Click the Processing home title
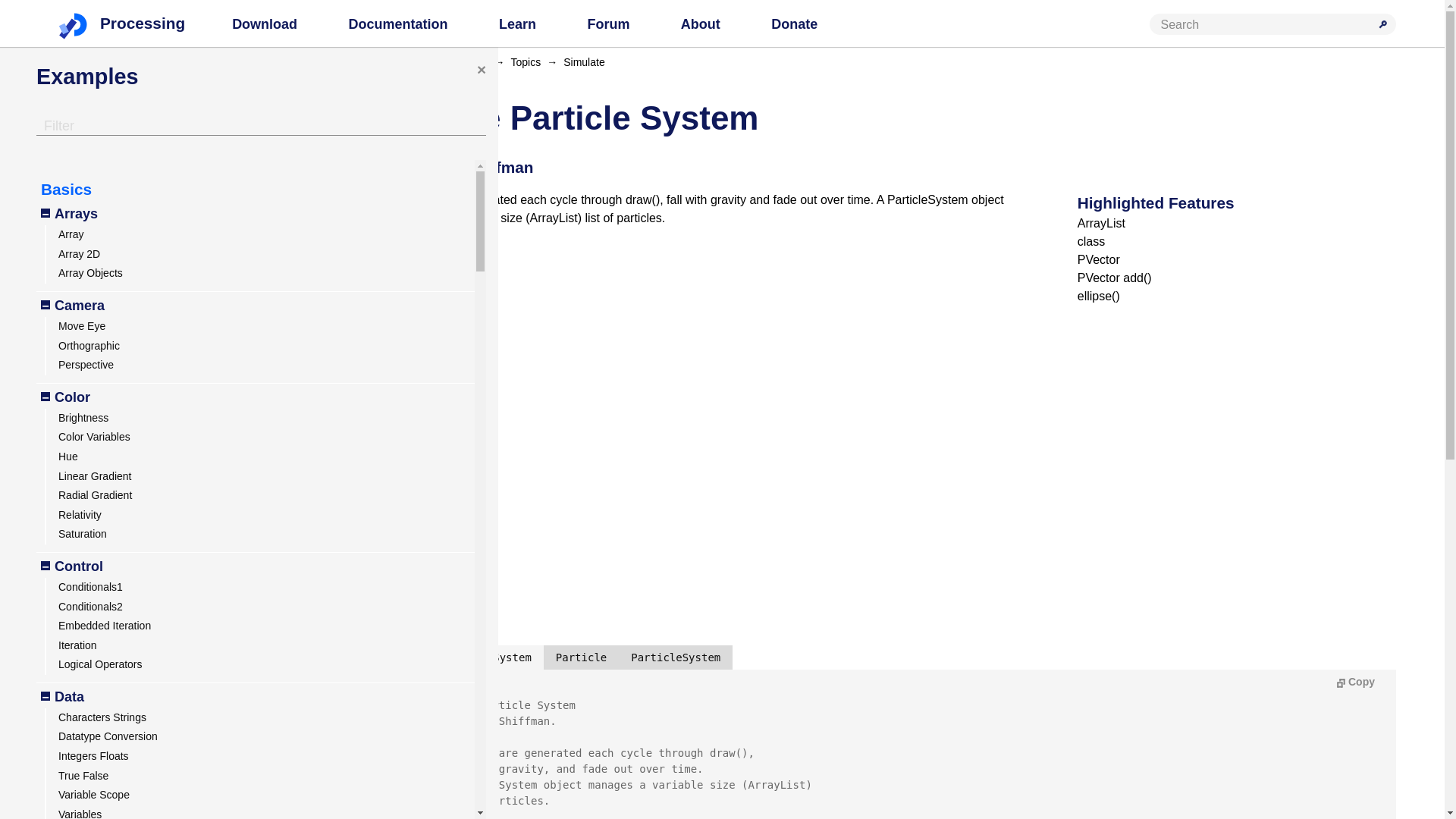The image size is (1456, 819). 143,24
